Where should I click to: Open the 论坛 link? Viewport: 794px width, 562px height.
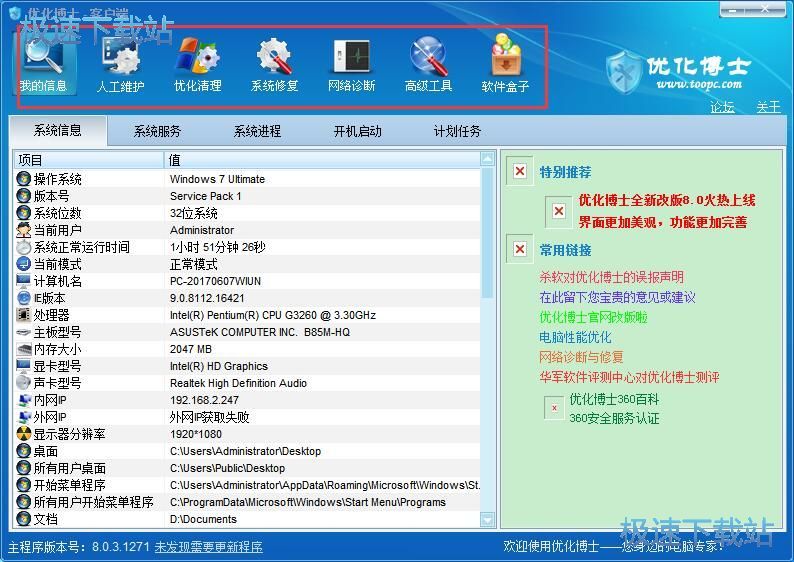pos(722,107)
